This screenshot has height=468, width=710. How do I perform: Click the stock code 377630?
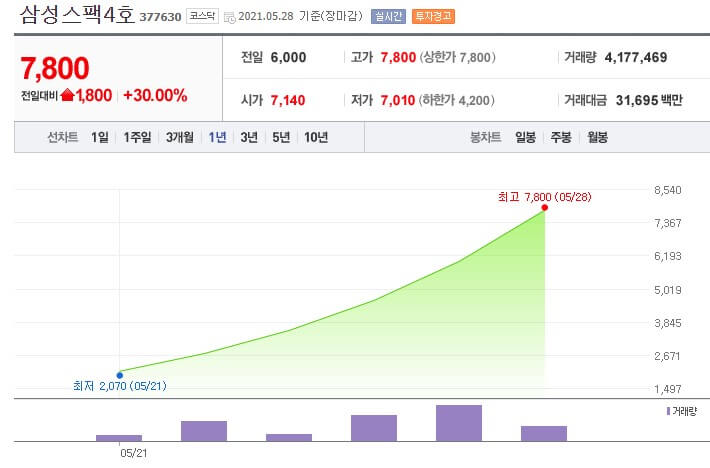click(160, 17)
